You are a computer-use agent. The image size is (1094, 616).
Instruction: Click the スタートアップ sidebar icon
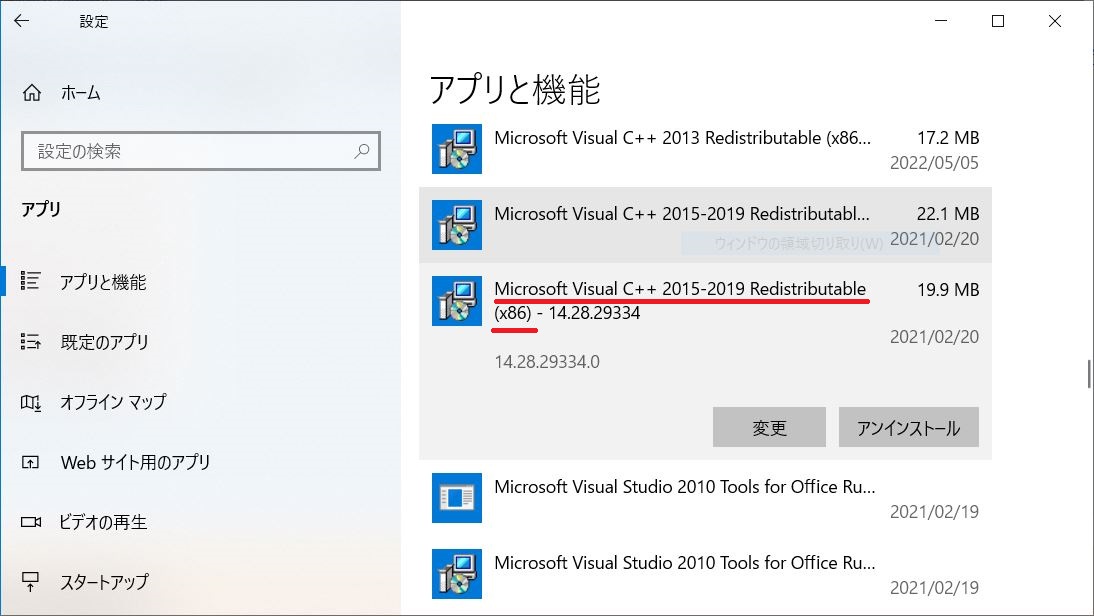coord(30,581)
